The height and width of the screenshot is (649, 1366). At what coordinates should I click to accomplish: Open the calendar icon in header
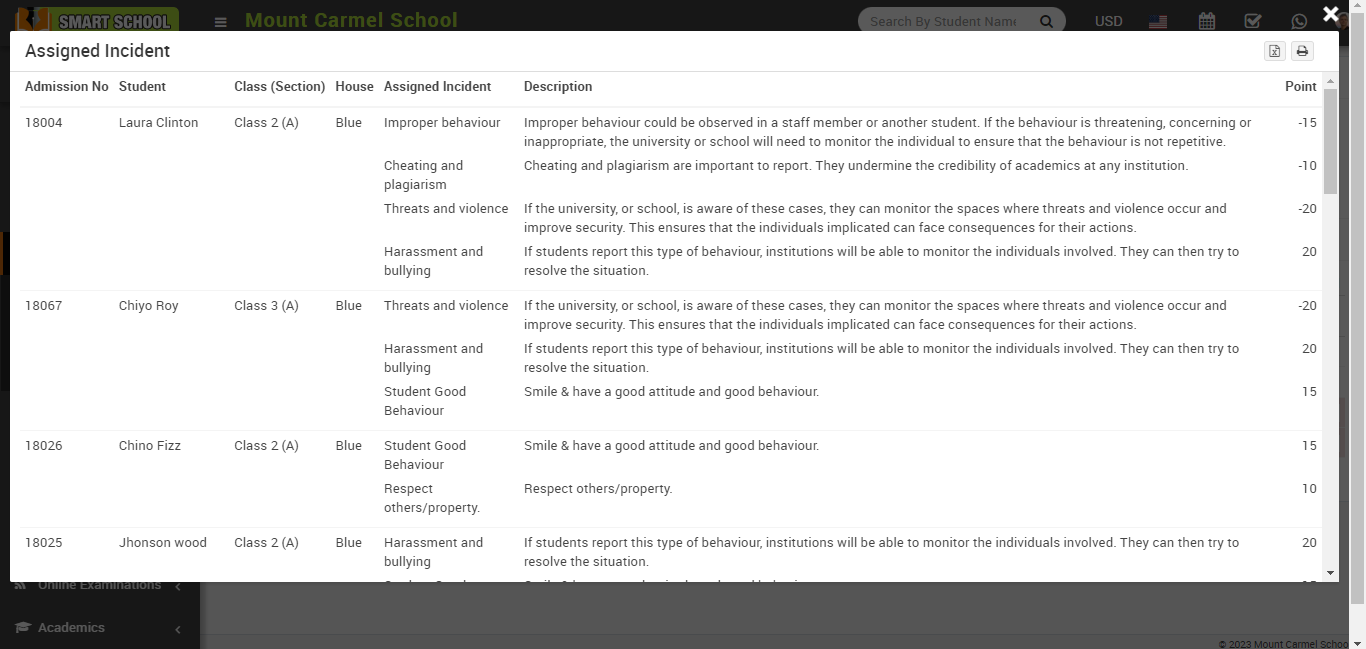[1207, 21]
